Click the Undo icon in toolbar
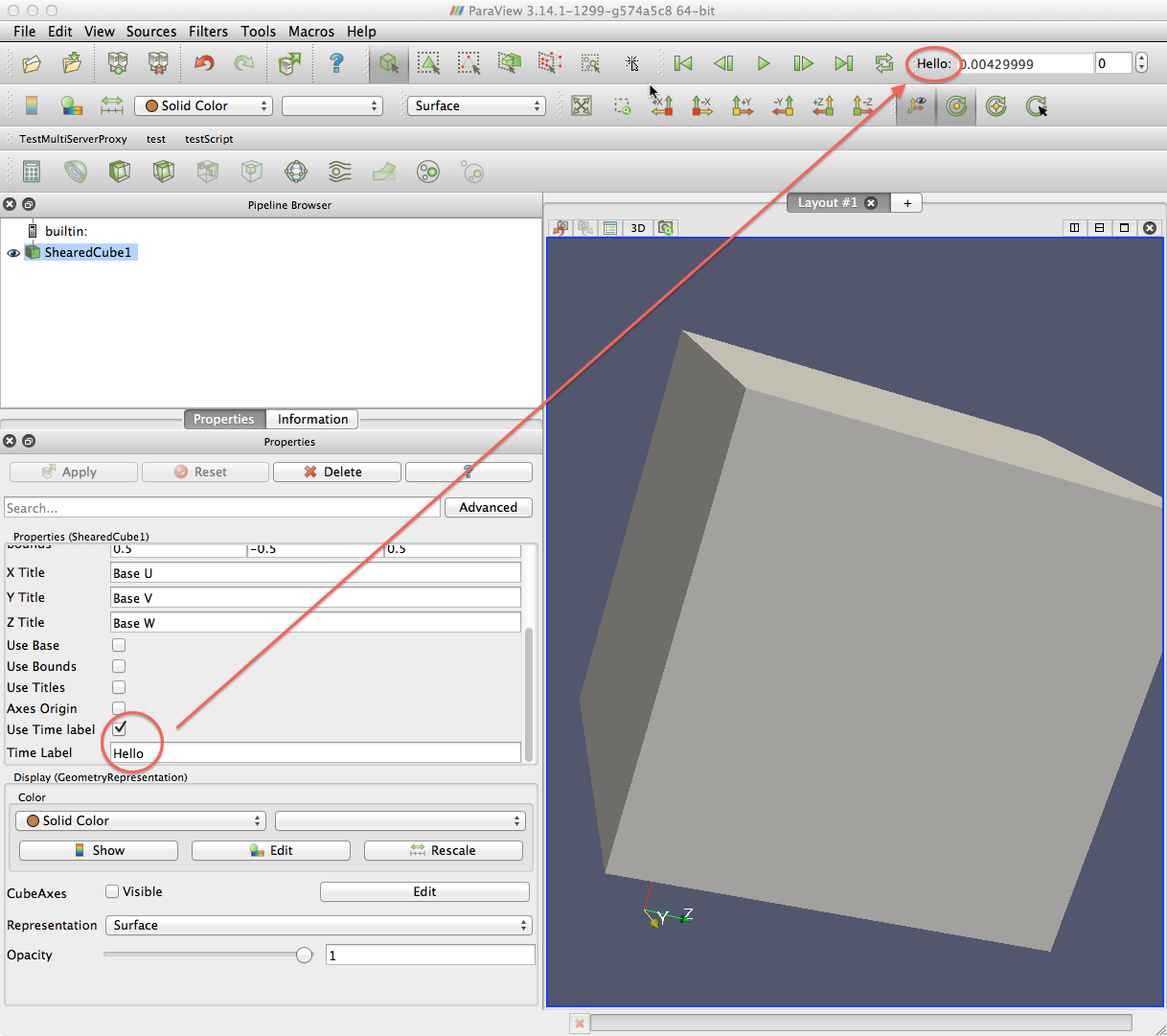Viewport: 1167px width, 1036px height. tap(204, 63)
